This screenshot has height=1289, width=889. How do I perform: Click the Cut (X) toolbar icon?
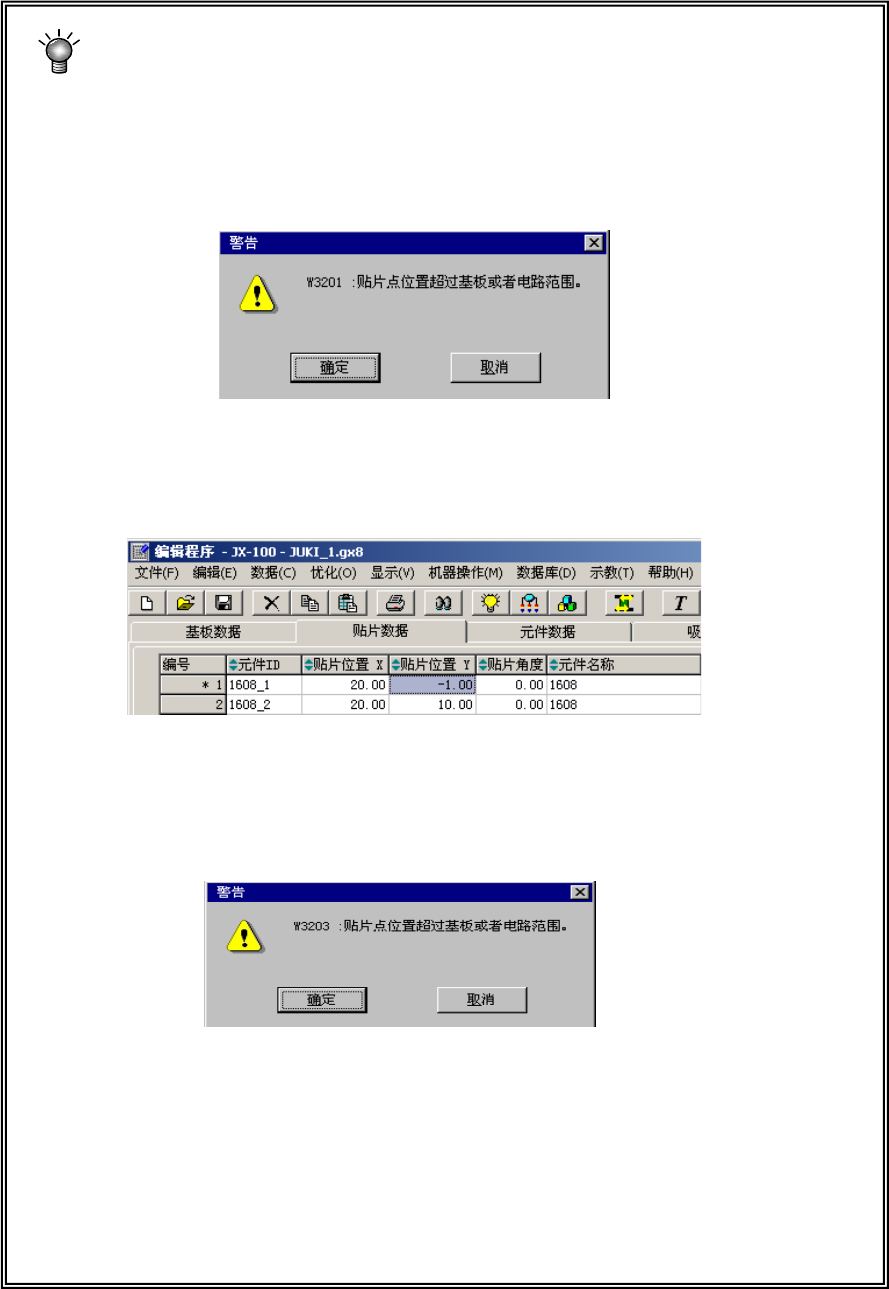[270, 603]
